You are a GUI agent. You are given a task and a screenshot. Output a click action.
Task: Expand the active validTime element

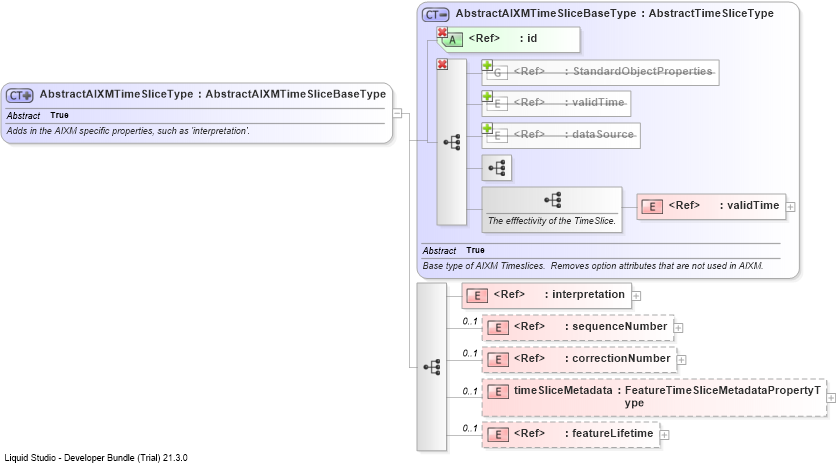click(791, 207)
